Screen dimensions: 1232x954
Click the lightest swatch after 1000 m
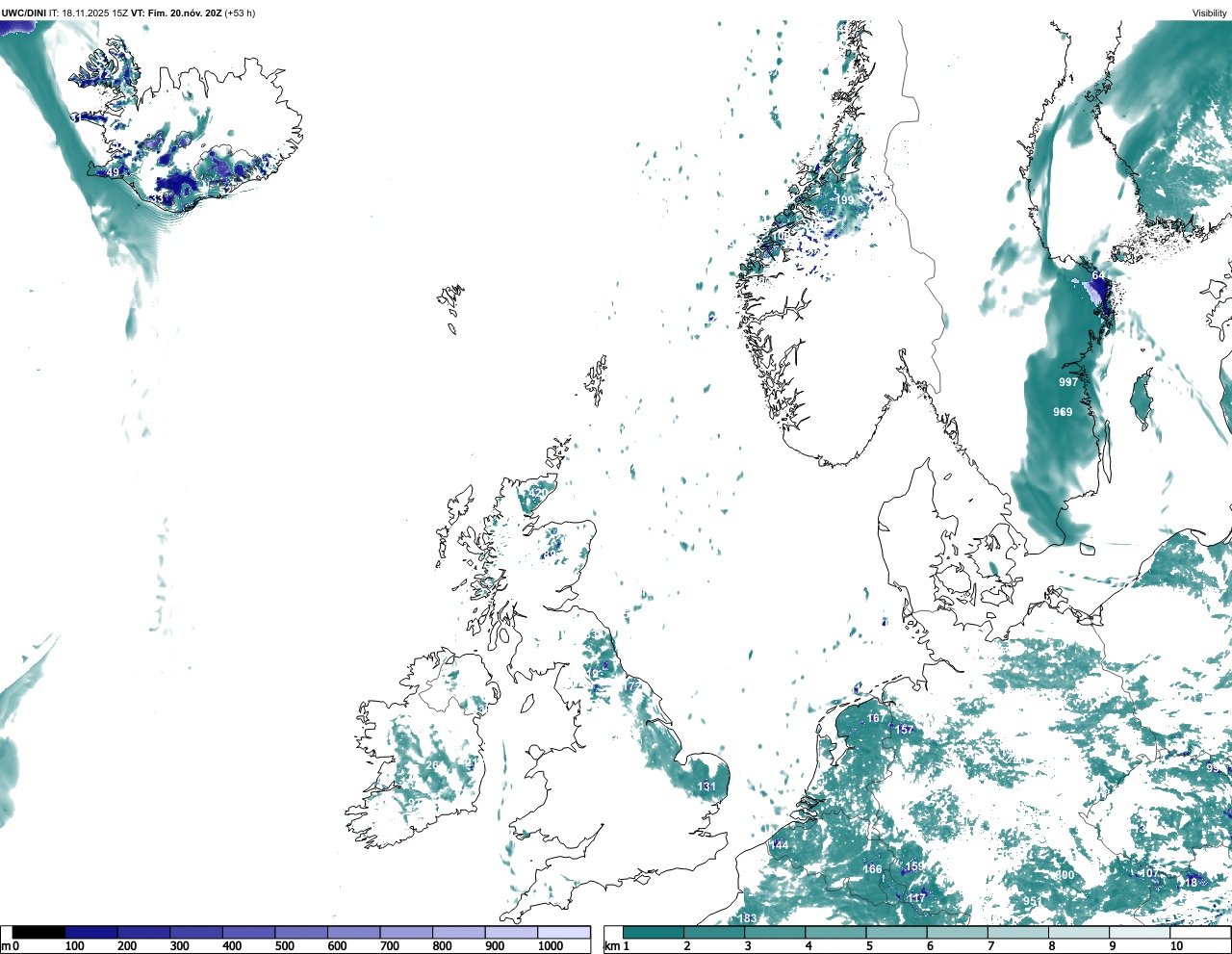564,932
